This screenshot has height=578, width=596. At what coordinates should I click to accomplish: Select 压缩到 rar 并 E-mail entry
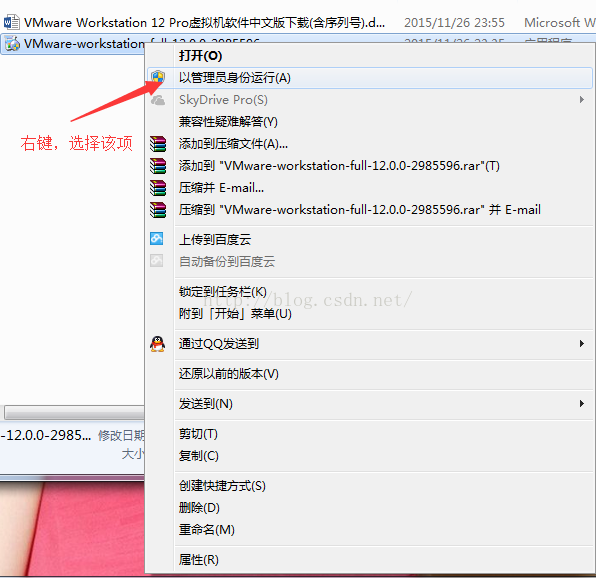(369, 210)
